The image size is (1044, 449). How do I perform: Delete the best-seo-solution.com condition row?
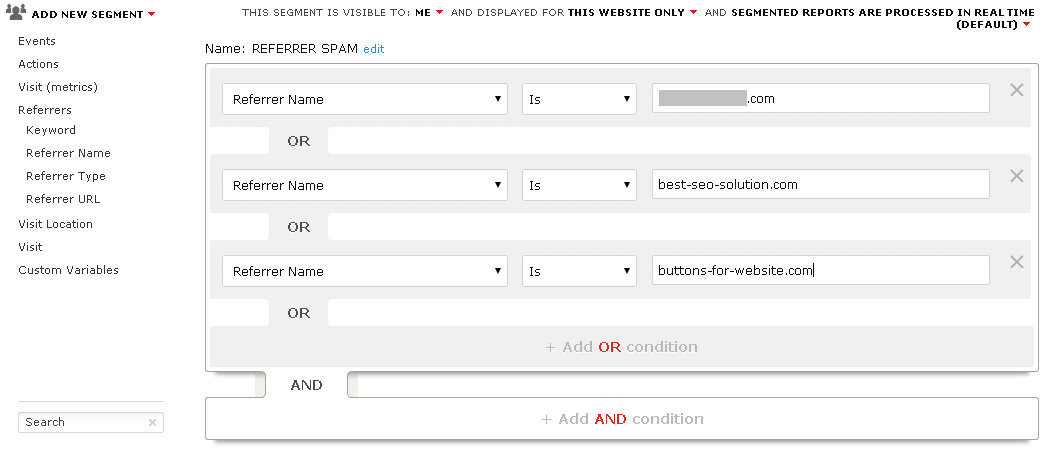1017,176
